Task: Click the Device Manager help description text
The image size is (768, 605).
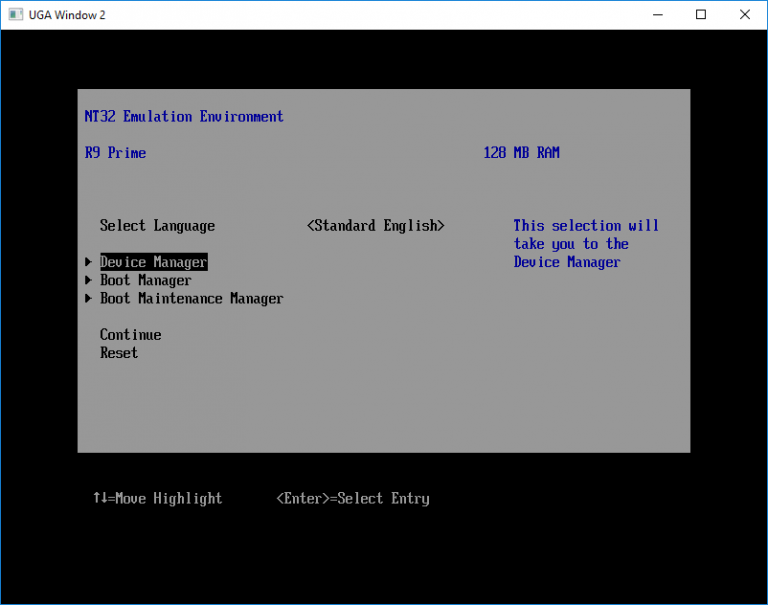Action: pos(586,244)
